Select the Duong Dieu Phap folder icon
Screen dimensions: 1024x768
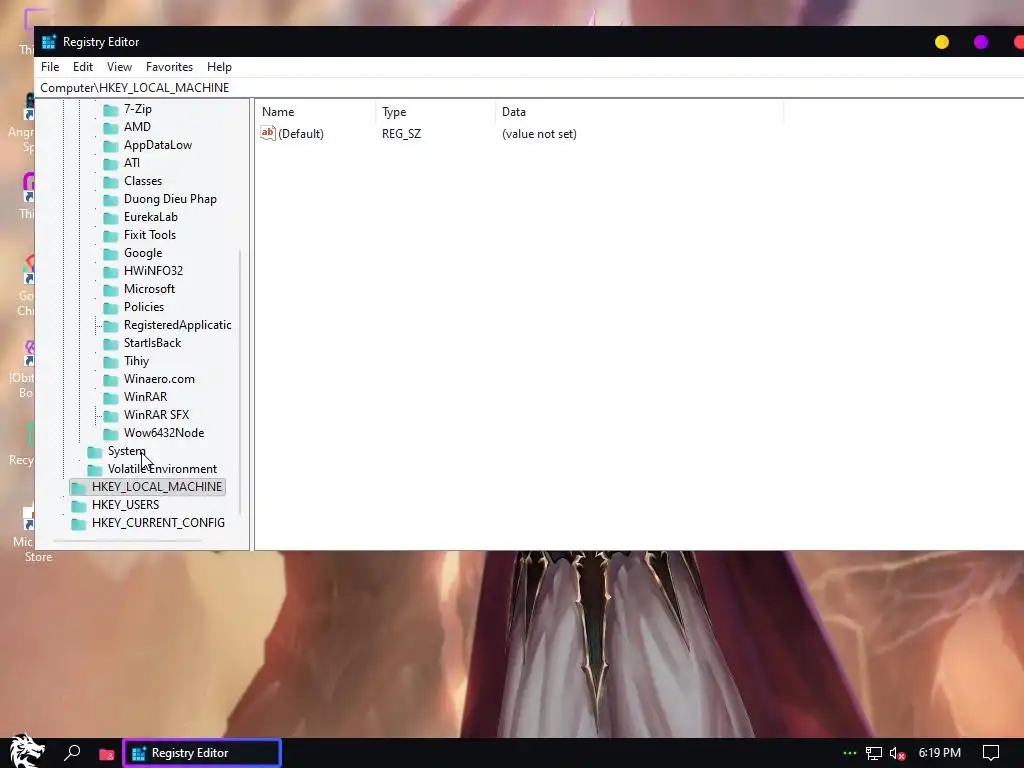click(111, 199)
